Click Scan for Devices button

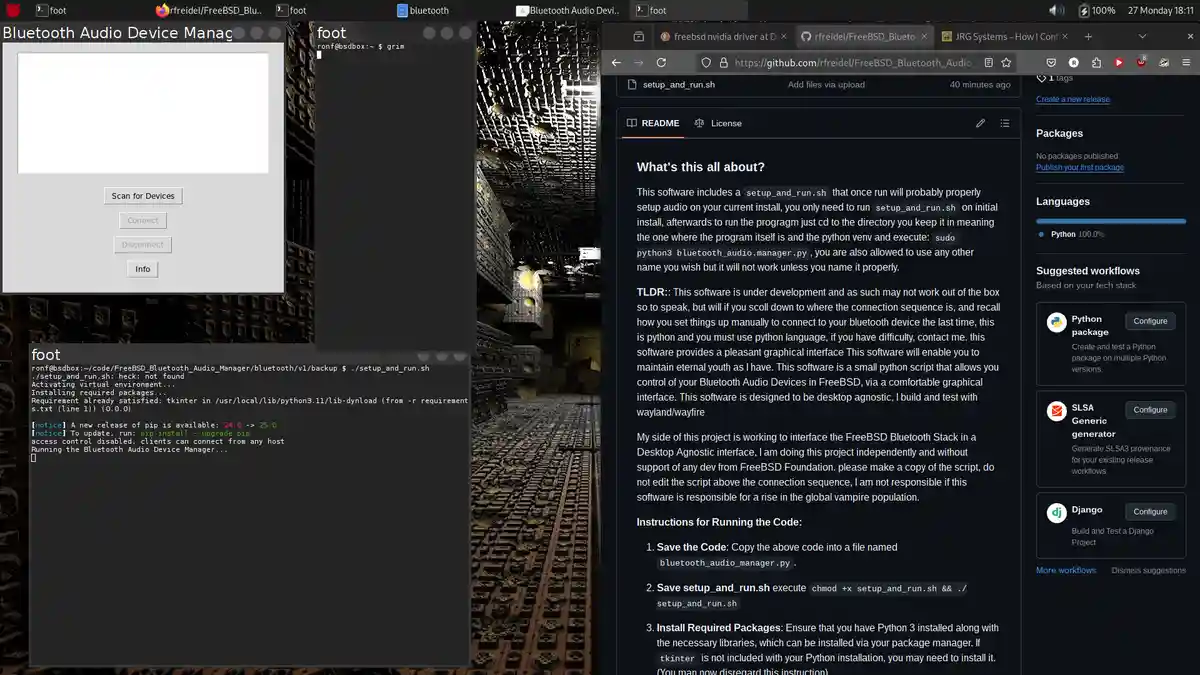(143, 196)
